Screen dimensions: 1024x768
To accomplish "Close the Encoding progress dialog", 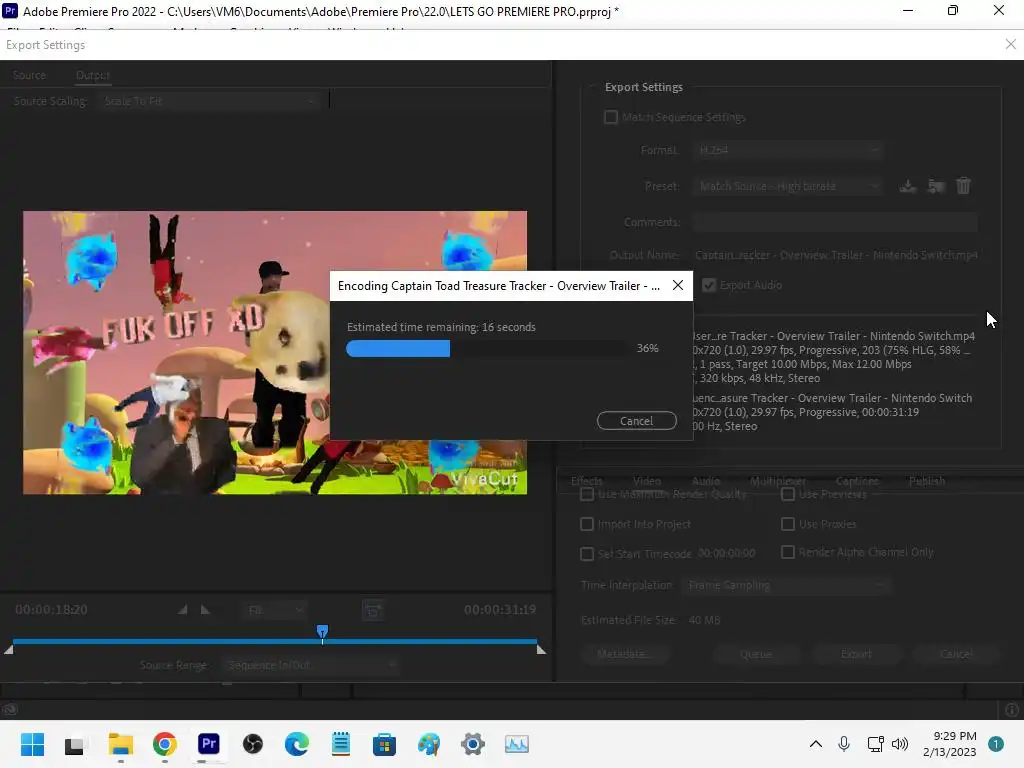I will pyautogui.click(x=678, y=285).
